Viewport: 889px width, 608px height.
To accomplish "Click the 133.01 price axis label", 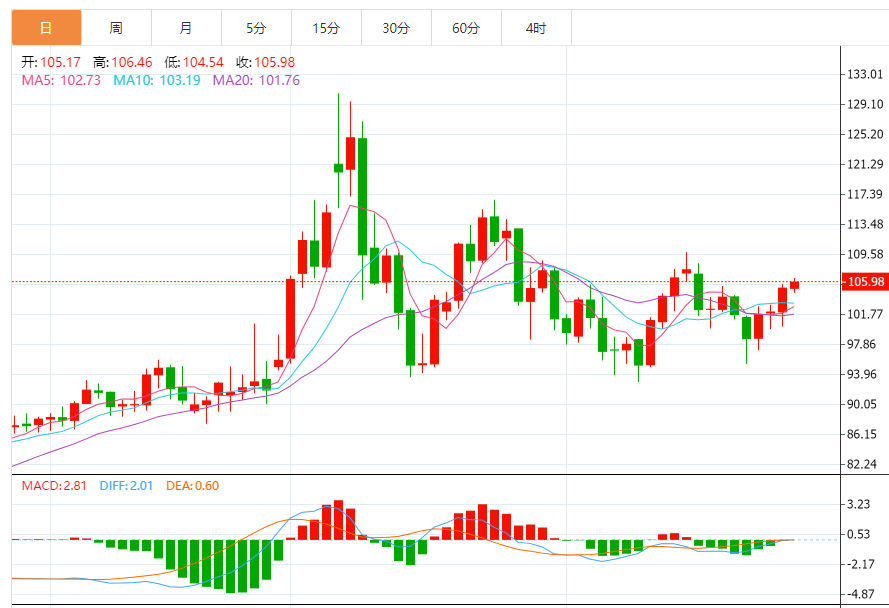I will click(865, 74).
